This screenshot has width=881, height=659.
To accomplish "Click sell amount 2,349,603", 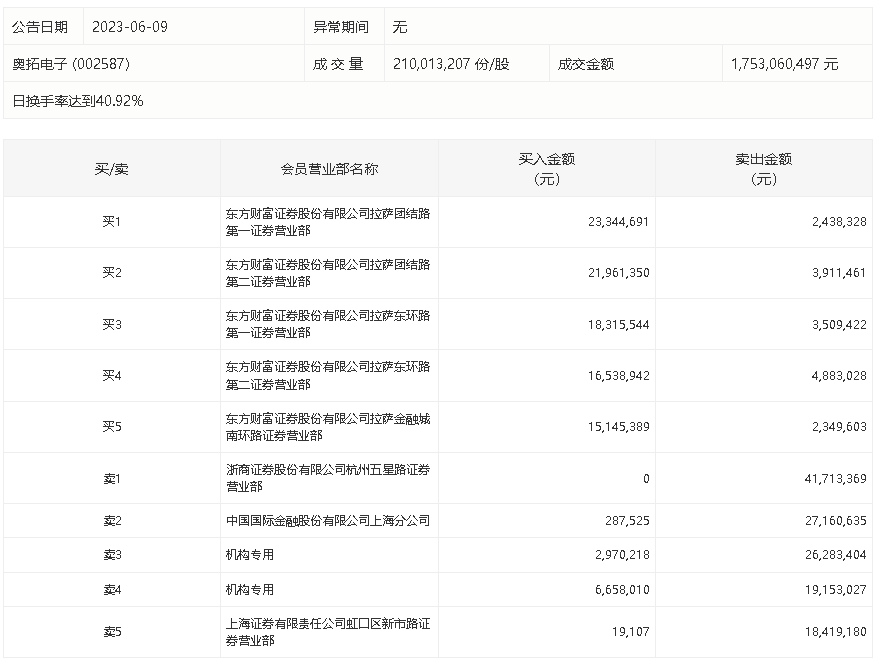I will (839, 427).
